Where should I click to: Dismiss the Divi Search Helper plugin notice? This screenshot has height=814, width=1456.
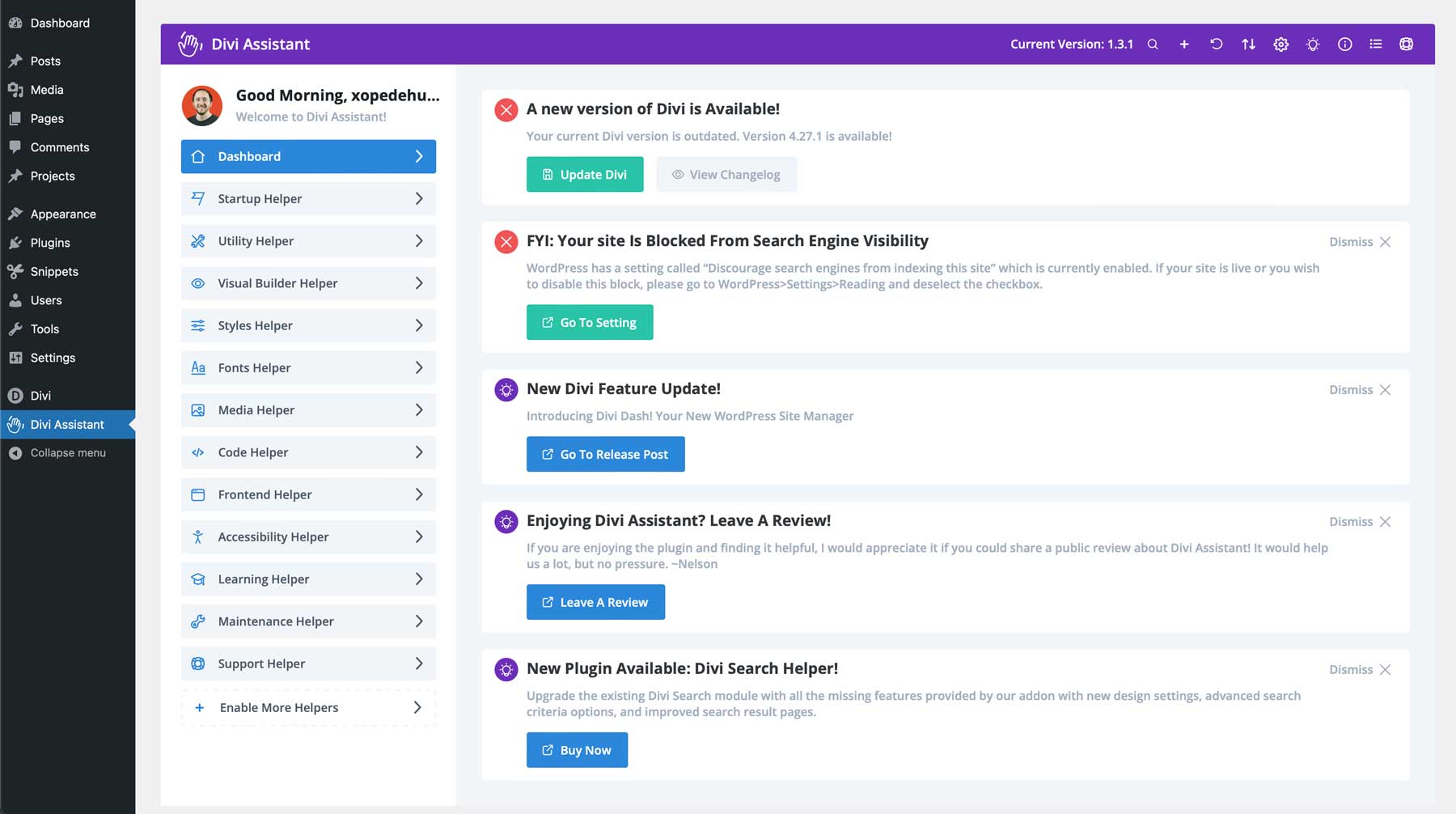[1359, 669]
